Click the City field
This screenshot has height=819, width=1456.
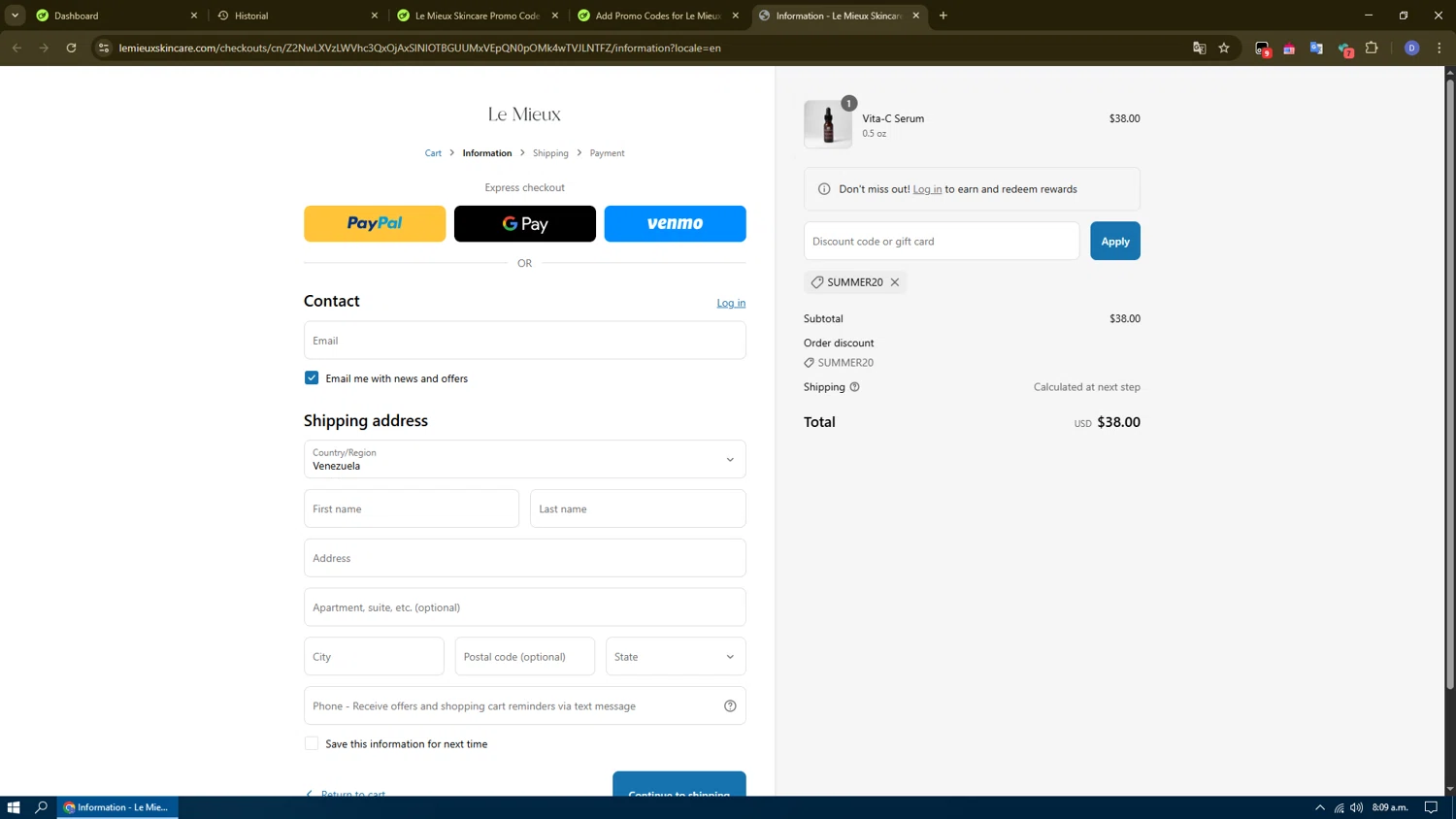click(x=374, y=657)
